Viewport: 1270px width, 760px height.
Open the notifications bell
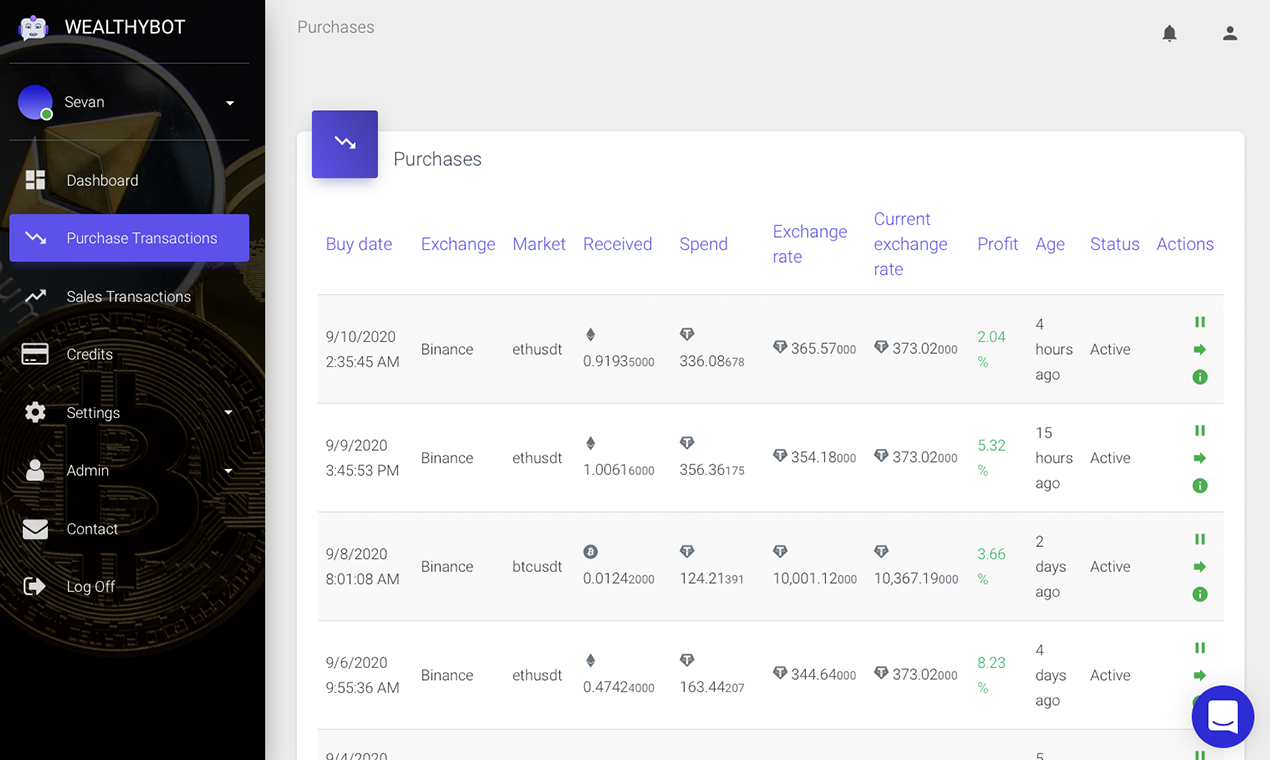[1169, 33]
